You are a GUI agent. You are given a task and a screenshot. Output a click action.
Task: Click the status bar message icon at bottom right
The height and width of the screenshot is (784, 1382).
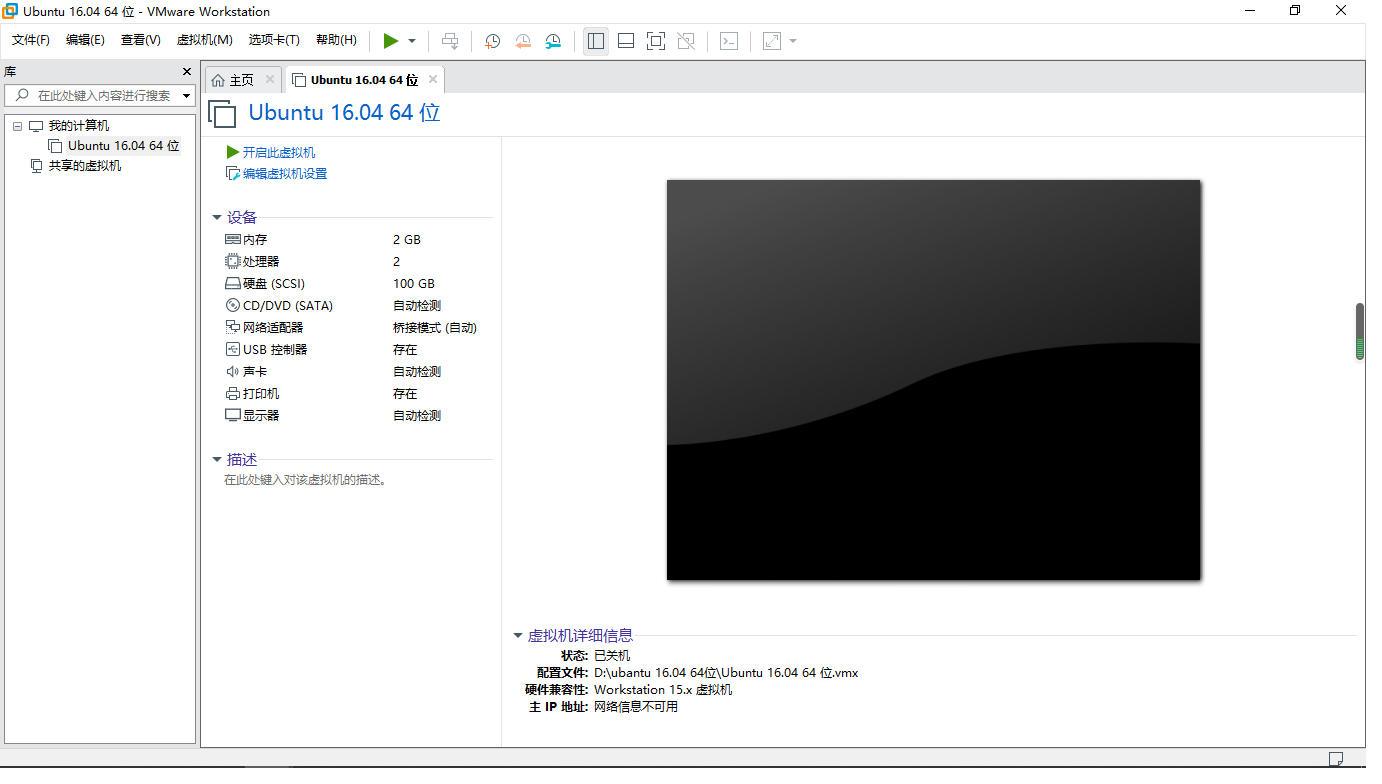tap(1336, 759)
